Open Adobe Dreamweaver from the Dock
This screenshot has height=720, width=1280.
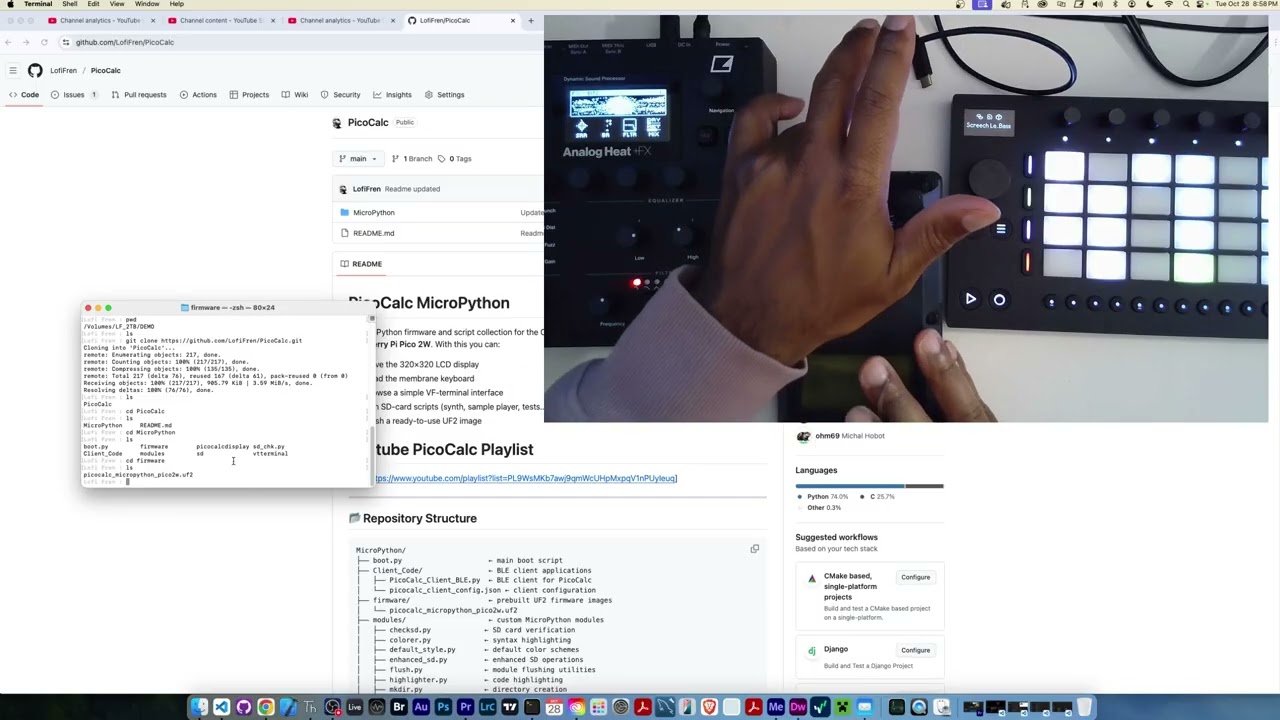[x=798, y=708]
